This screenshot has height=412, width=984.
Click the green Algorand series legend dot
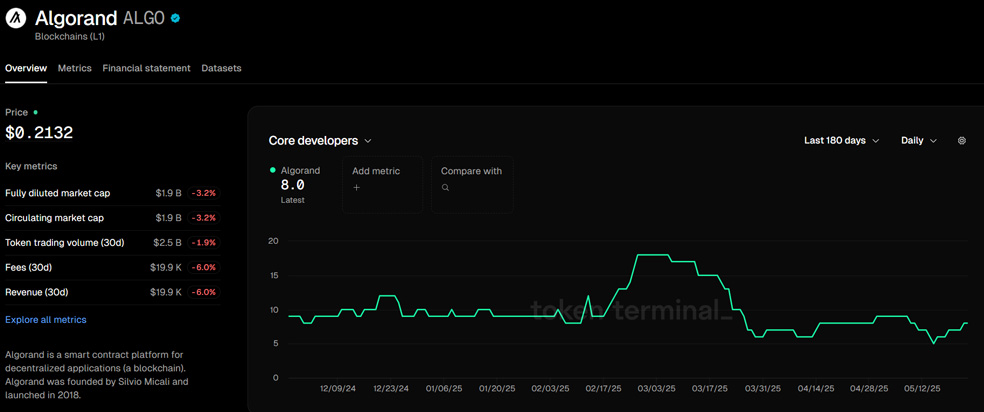pyautogui.click(x=273, y=171)
